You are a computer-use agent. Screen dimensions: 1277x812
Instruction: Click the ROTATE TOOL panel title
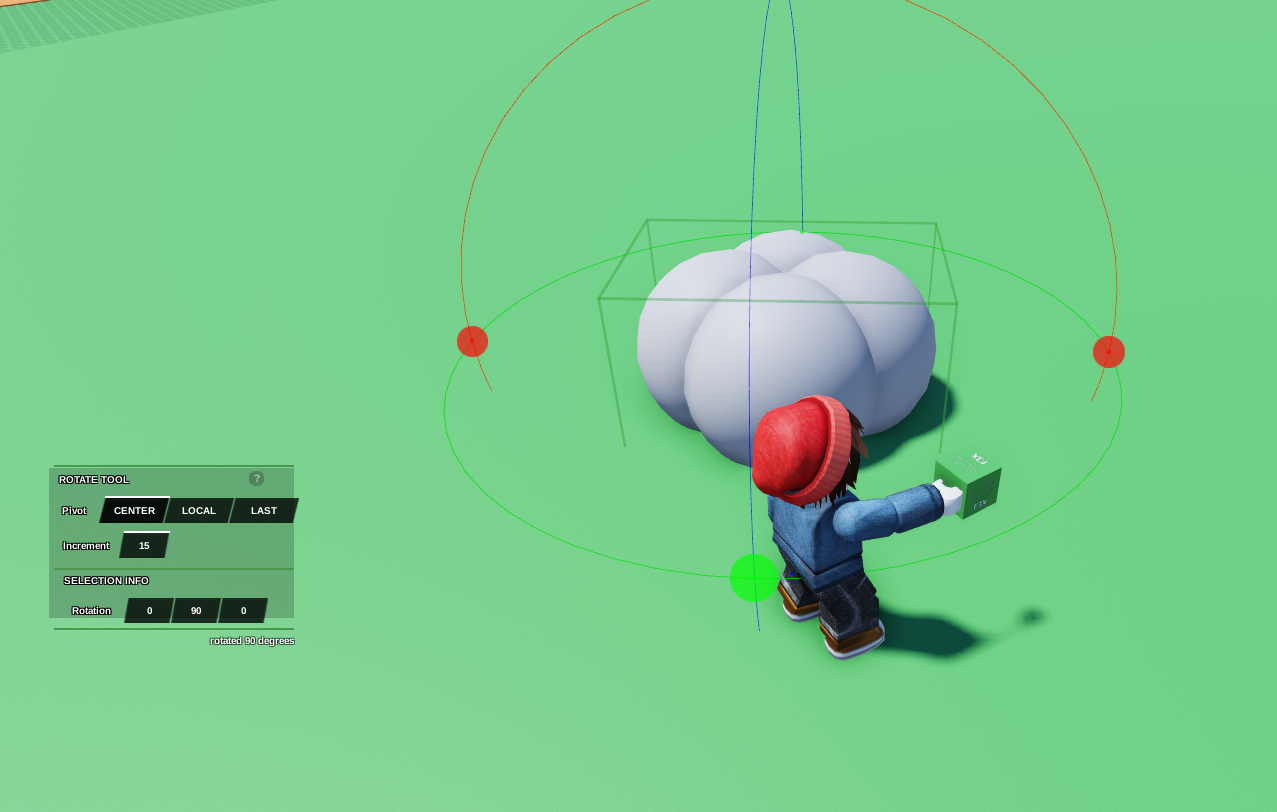click(x=94, y=480)
